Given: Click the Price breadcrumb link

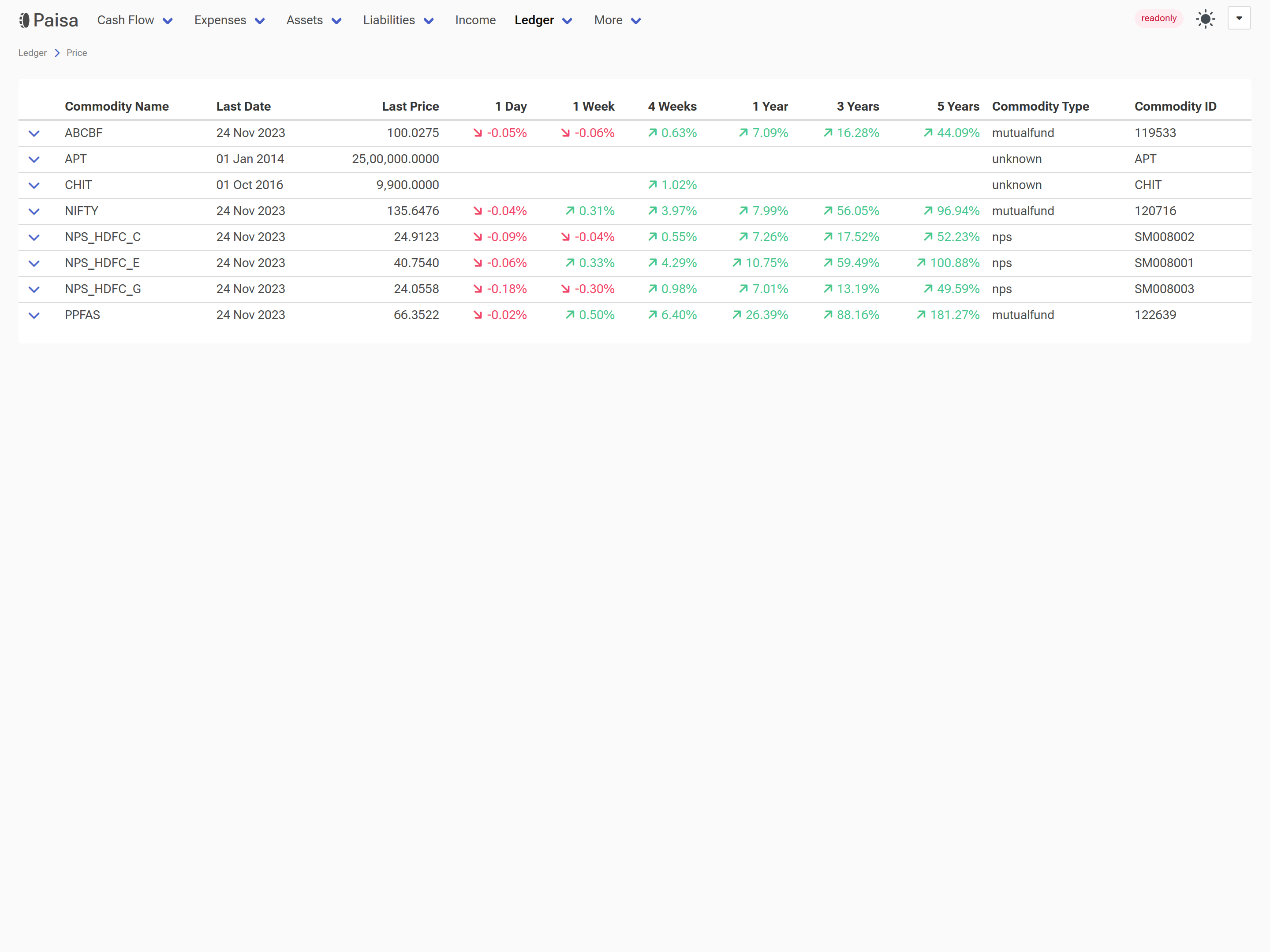Looking at the screenshot, I should pos(77,53).
